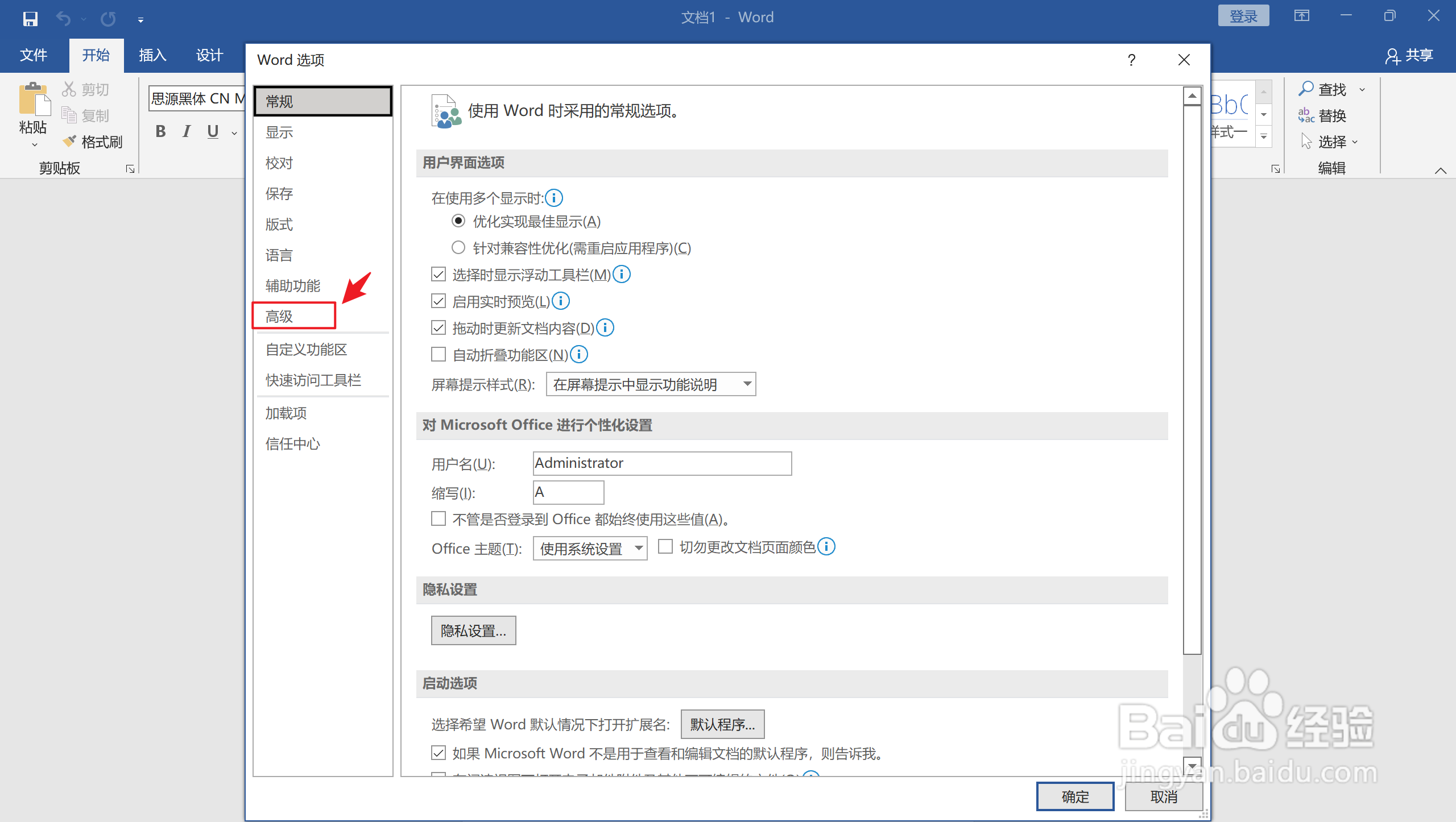The image size is (1456, 822).
Task: Expand the styles gallery more arrow
Action: pos(1264,136)
